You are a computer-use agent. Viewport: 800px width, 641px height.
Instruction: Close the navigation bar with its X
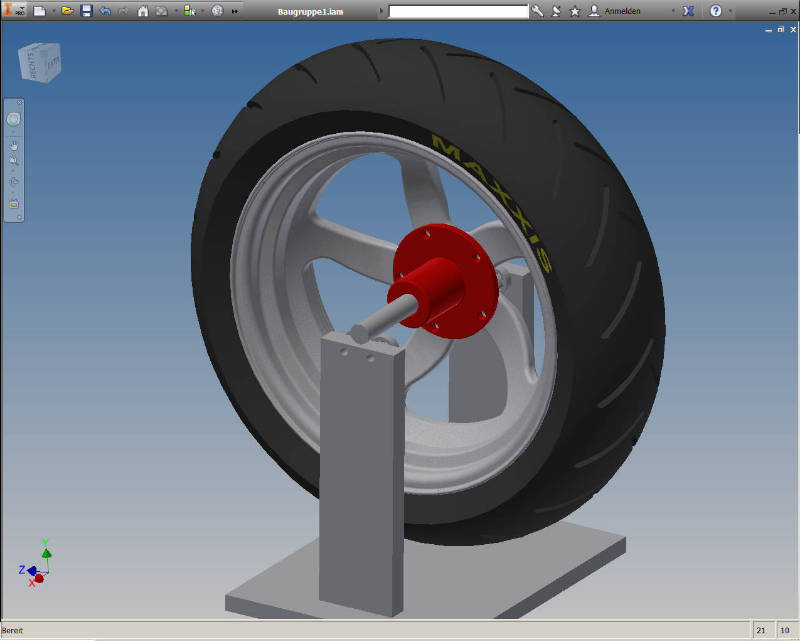click(x=19, y=103)
